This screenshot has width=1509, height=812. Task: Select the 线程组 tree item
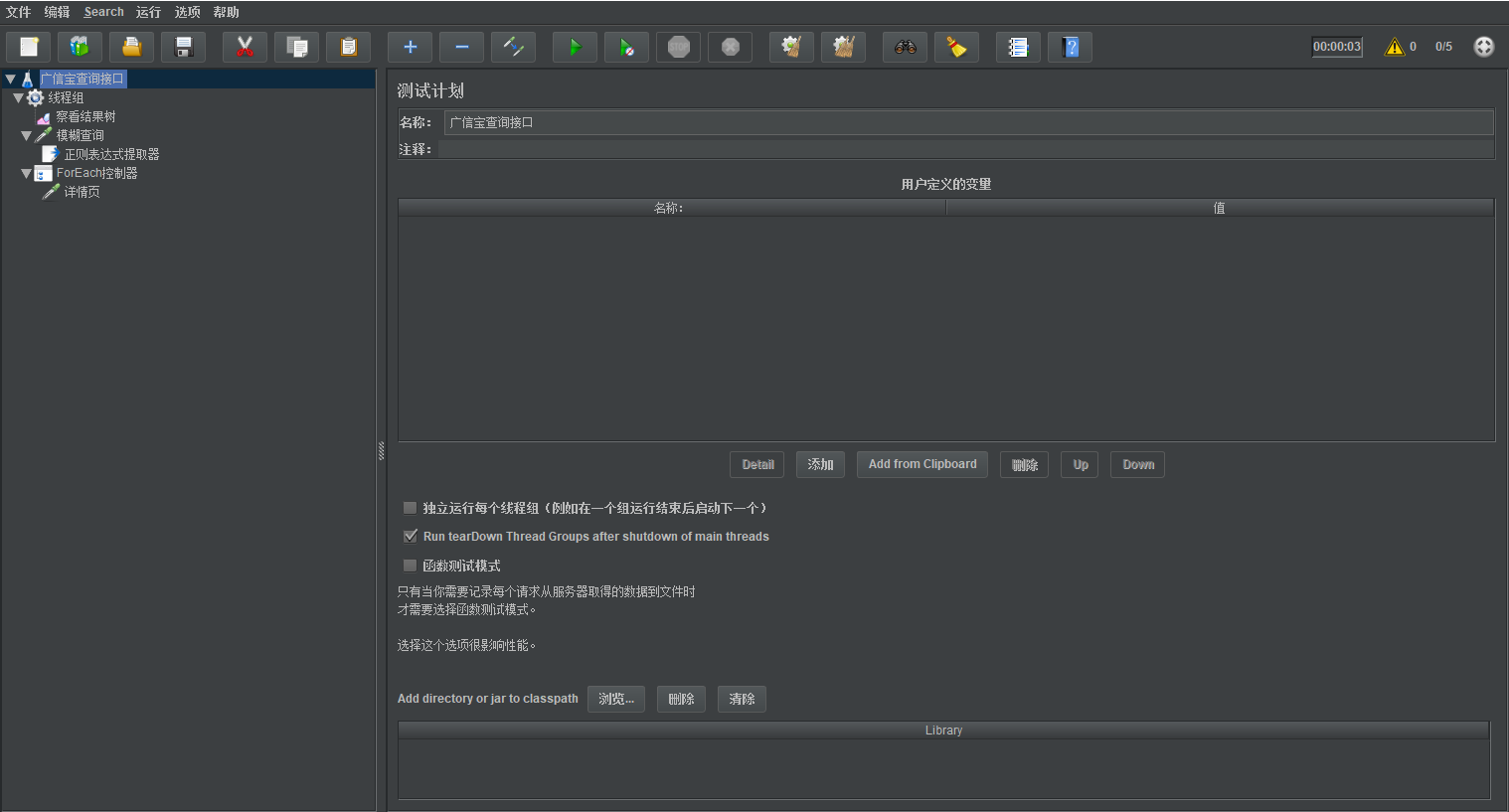(66, 97)
